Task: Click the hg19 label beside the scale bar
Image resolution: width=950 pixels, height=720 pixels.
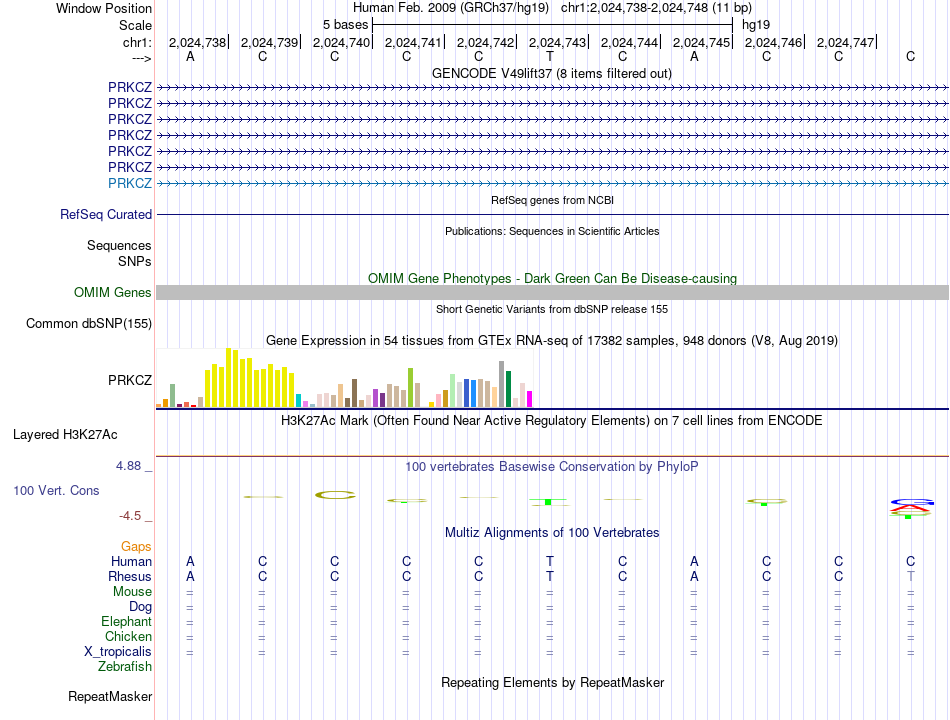Action: click(756, 25)
